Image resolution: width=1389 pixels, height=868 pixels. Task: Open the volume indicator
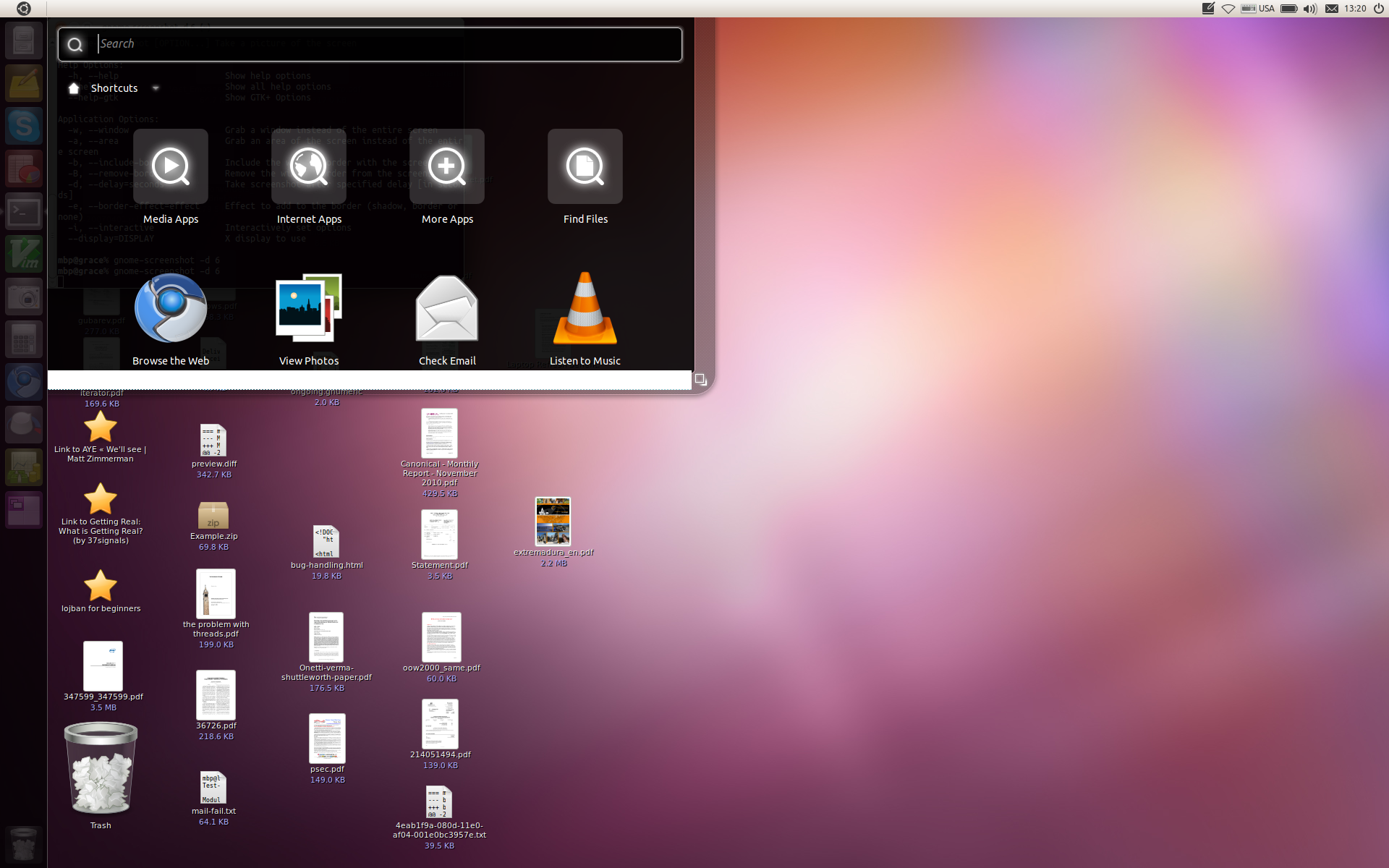pos(1309,9)
